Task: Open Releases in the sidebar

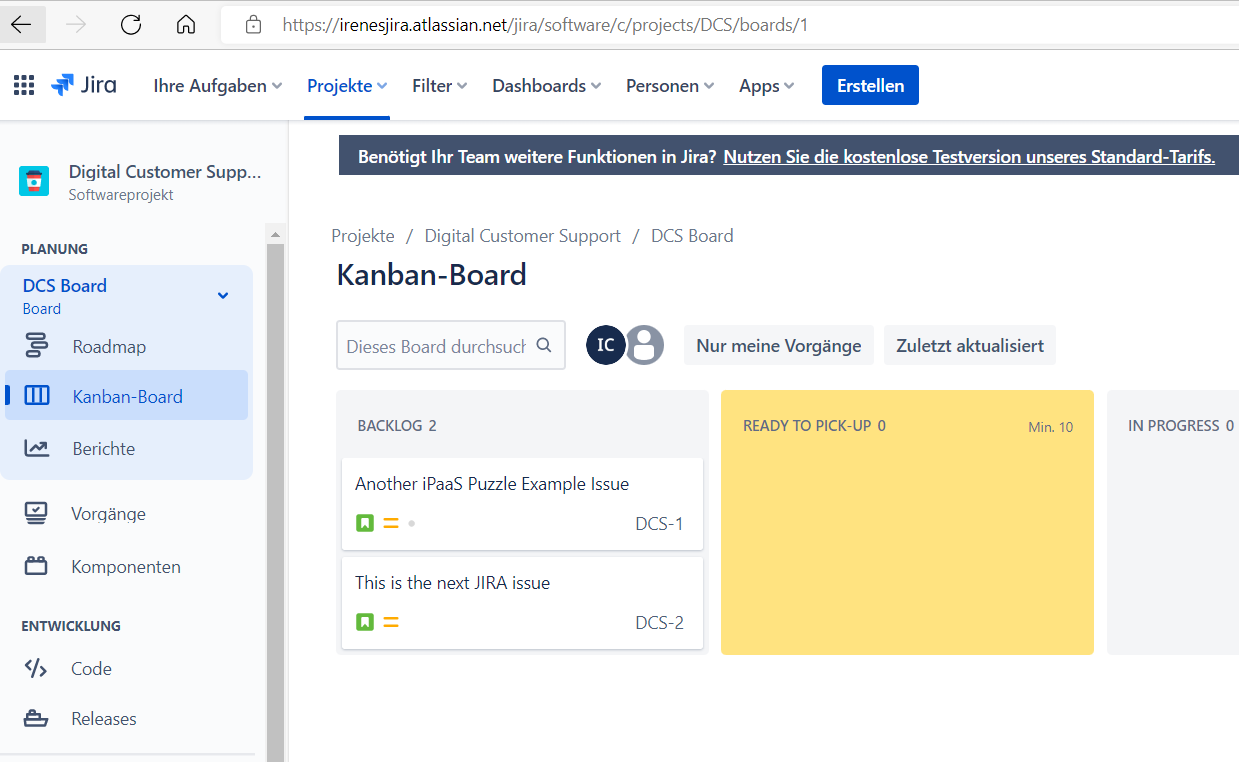Action: (103, 719)
